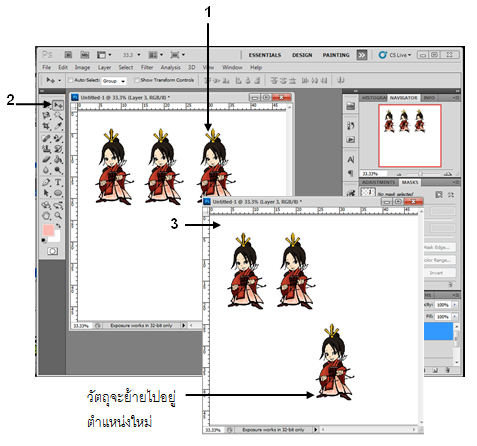Image resolution: width=477 pixels, height=446 pixels.
Task: Select the Move tool in the toolbox
Action: point(58,105)
